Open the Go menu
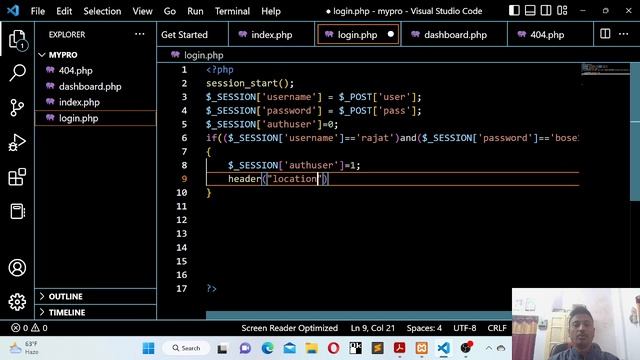 pos(169,11)
